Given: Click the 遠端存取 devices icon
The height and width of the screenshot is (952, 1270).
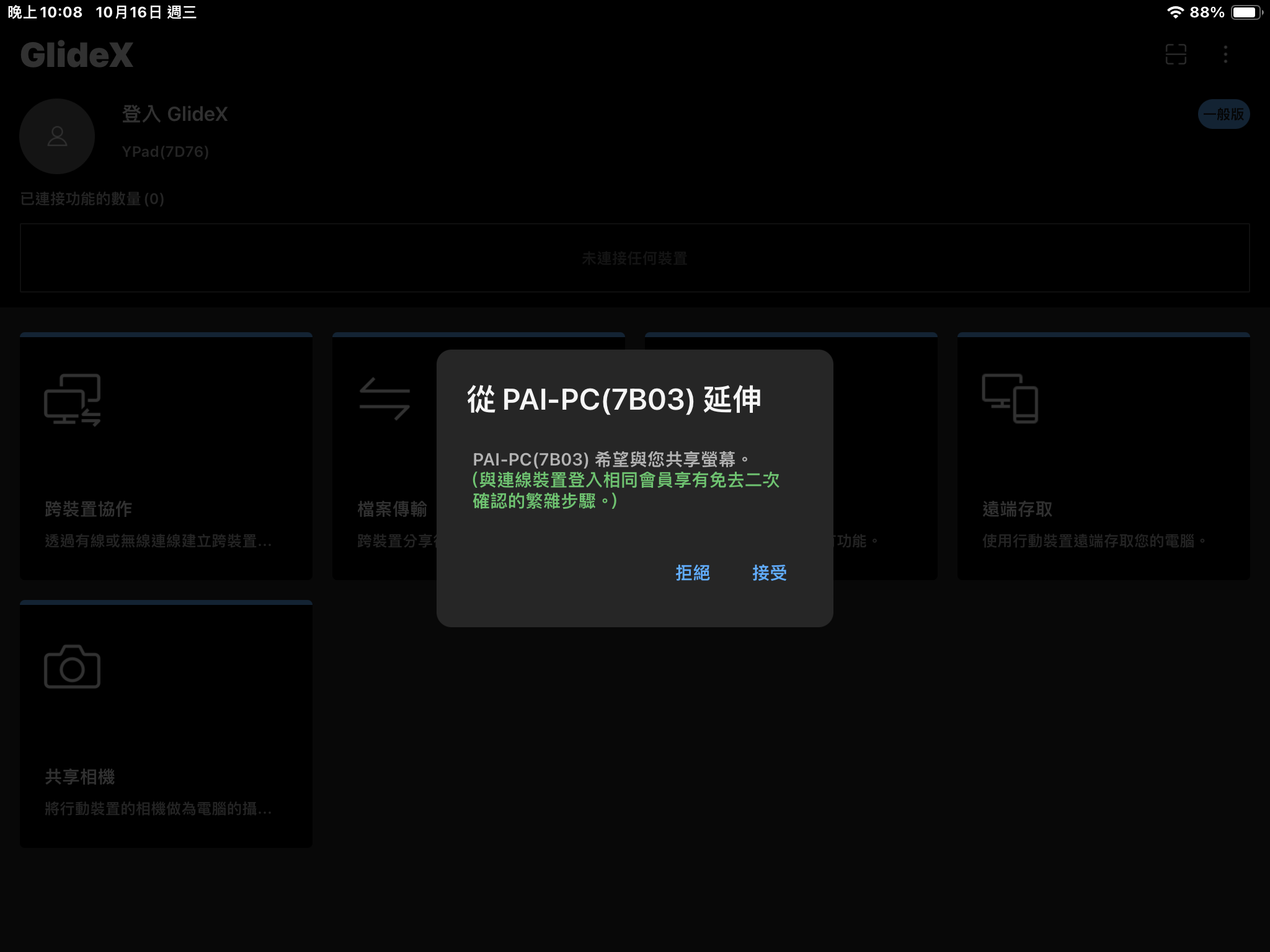Looking at the screenshot, I should click(x=1010, y=399).
